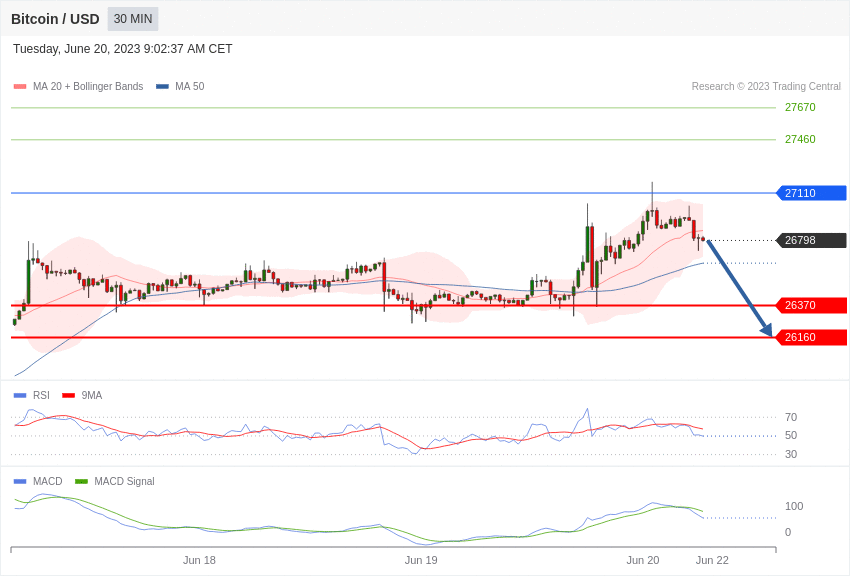Click the MA 50 legend label

pos(190,86)
